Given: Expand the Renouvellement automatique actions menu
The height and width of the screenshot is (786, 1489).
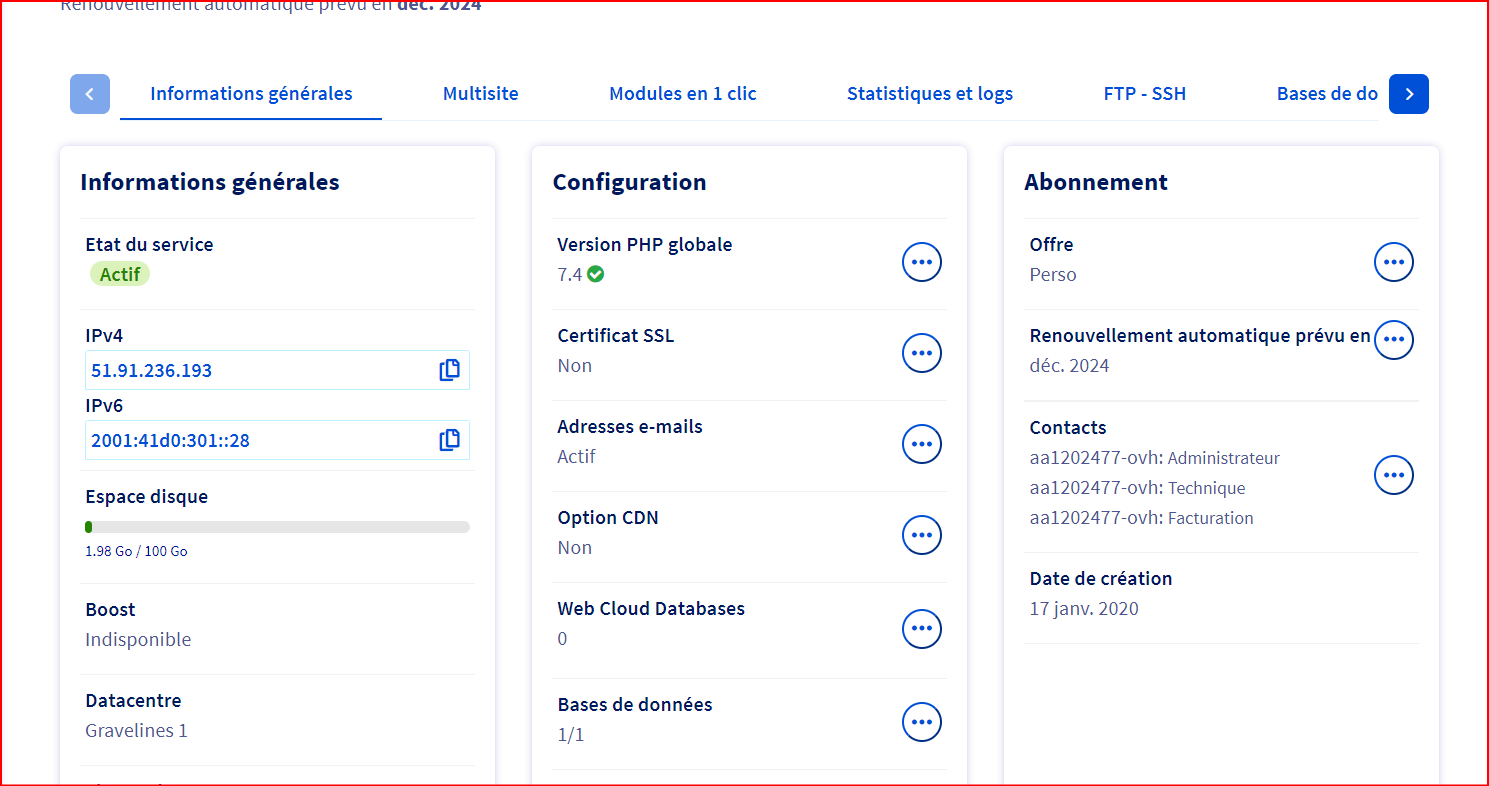Looking at the screenshot, I should 1394,340.
